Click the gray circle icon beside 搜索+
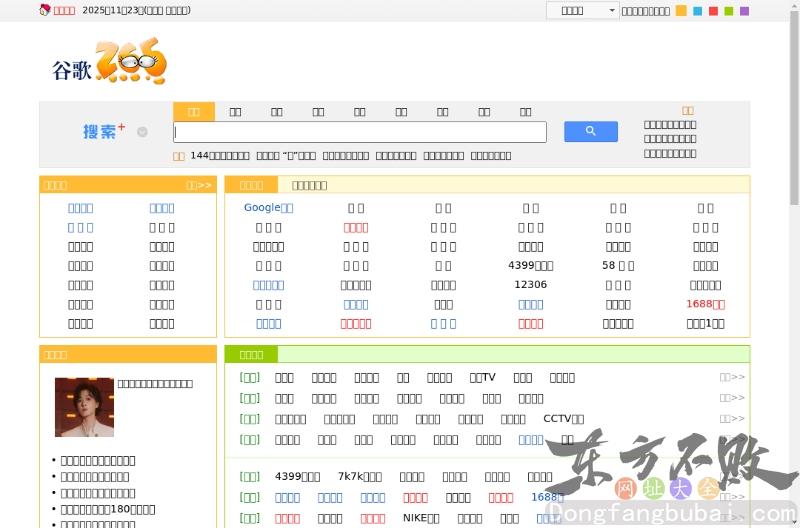This screenshot has width=800, height=528. click(142, 132)
